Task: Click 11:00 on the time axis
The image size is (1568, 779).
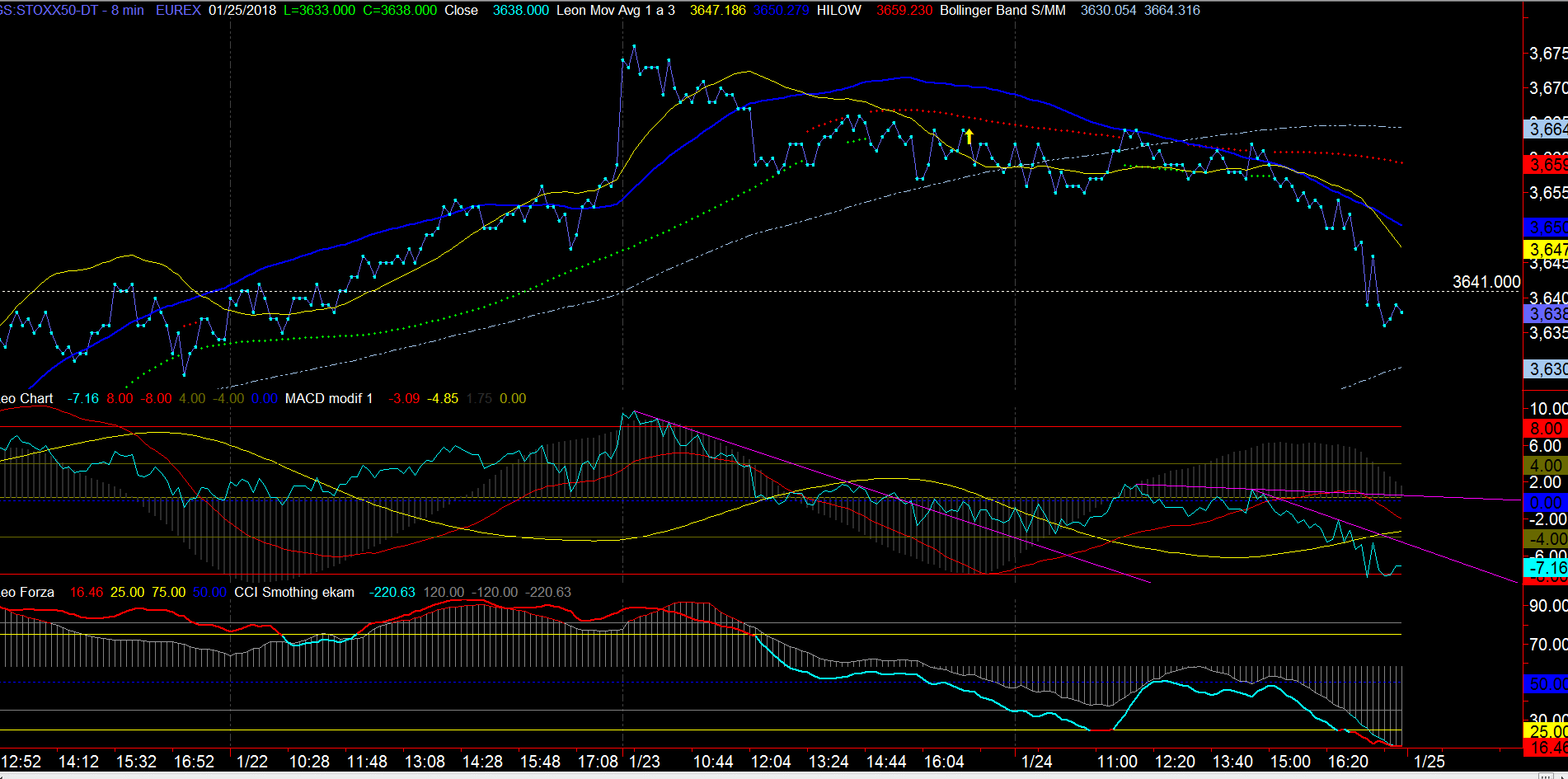Action: [1117, 762]
